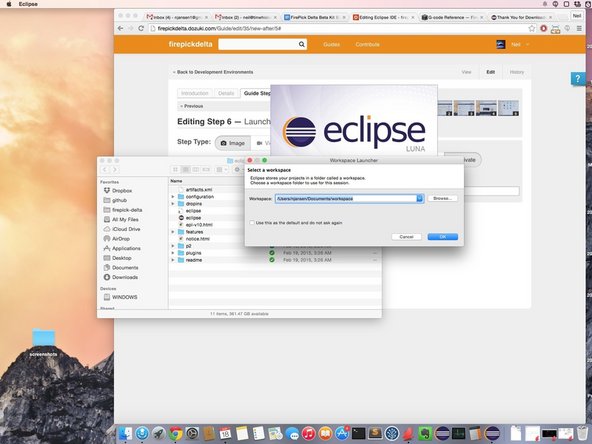Open Google Chrome from the Dock
The height and width of the screenshot is (444, 592).
tap(176, 433)
